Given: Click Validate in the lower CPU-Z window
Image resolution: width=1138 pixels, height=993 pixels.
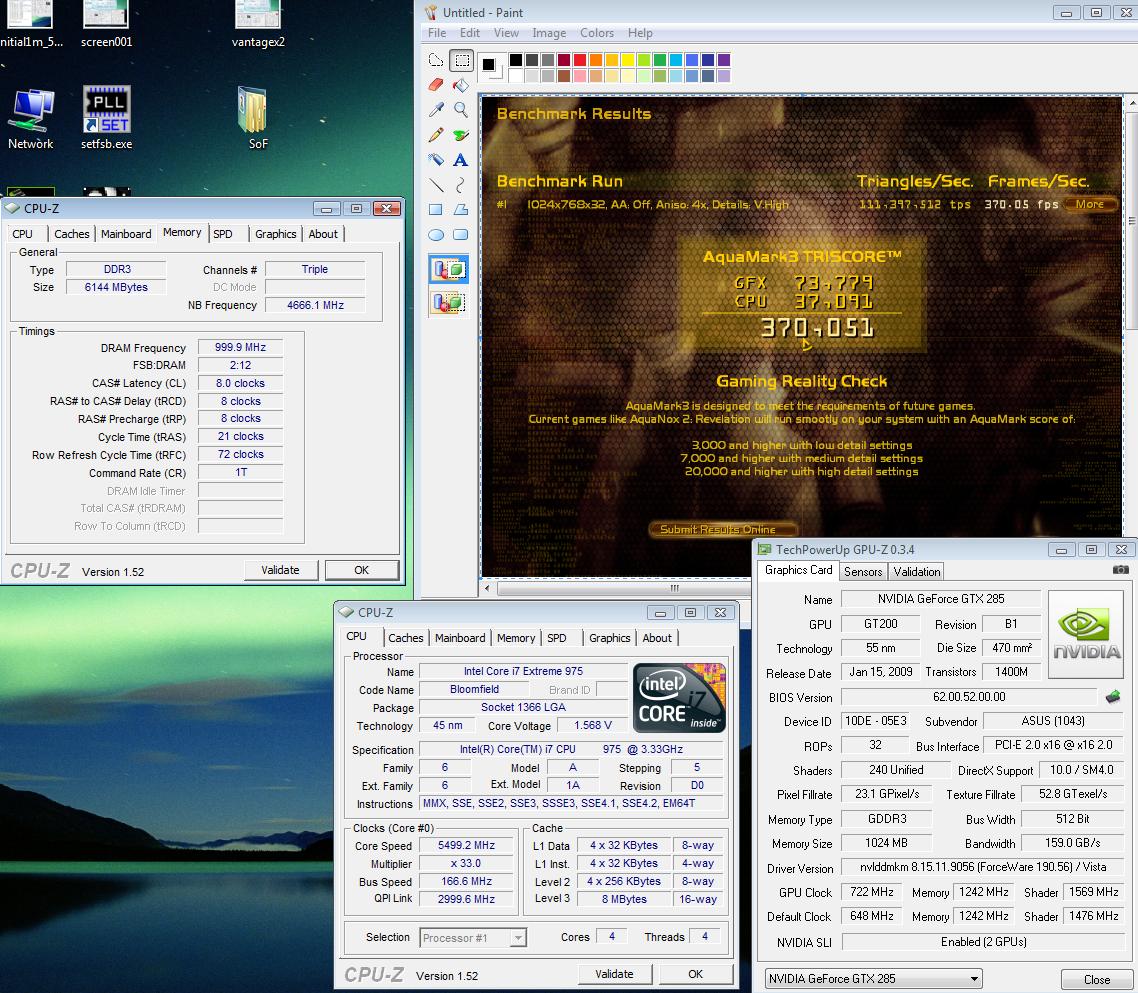Looking at the screenshot, I should (x=614, y=974).
